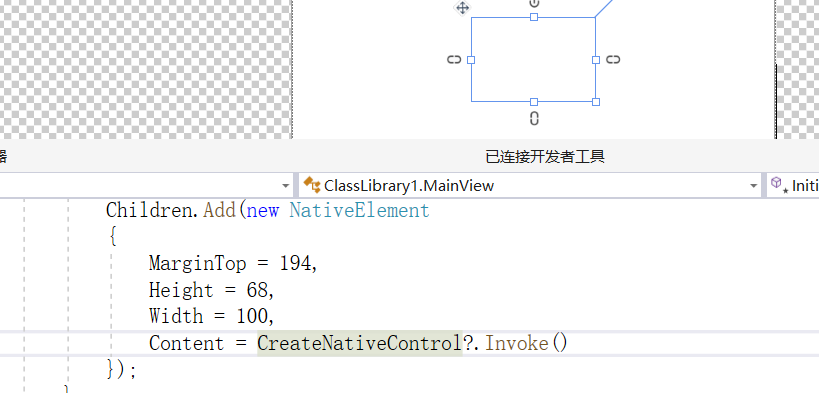The height and width of the screenshot is (393, 819).
Task: Click the 'Height = 68,' line
Action: (212, 290)
